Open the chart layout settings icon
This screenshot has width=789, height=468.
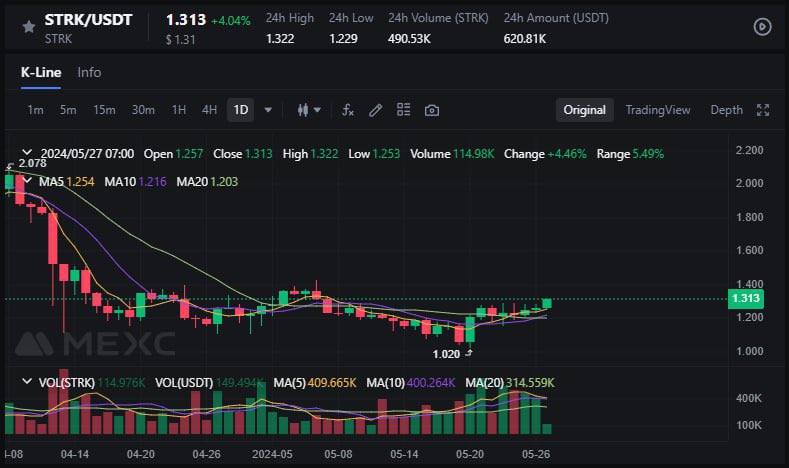404,110
